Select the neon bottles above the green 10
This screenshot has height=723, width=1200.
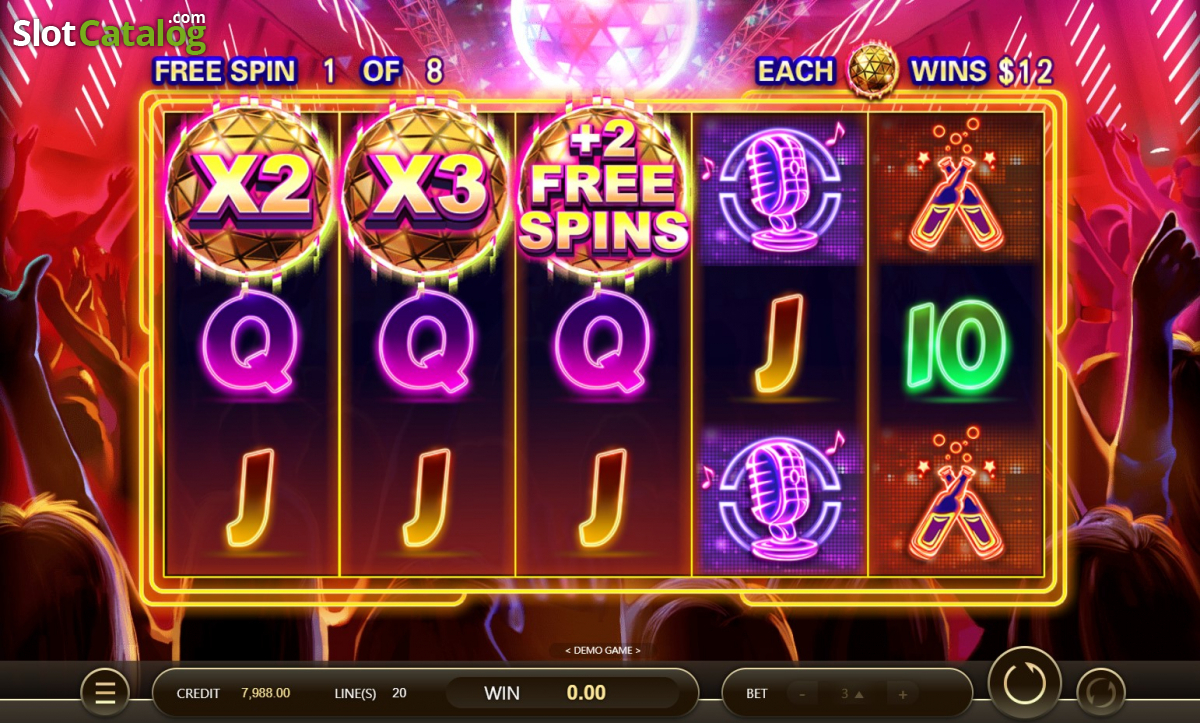click(x=955, y=188)
